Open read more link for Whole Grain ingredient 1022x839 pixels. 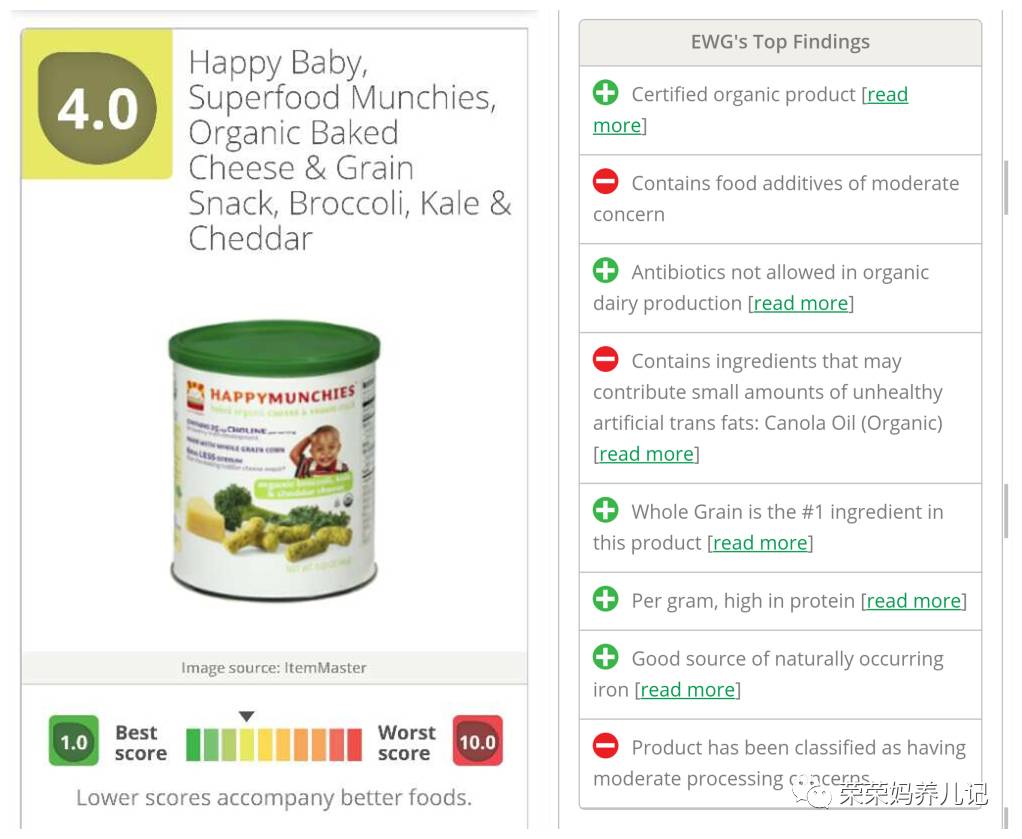[760, 543]
